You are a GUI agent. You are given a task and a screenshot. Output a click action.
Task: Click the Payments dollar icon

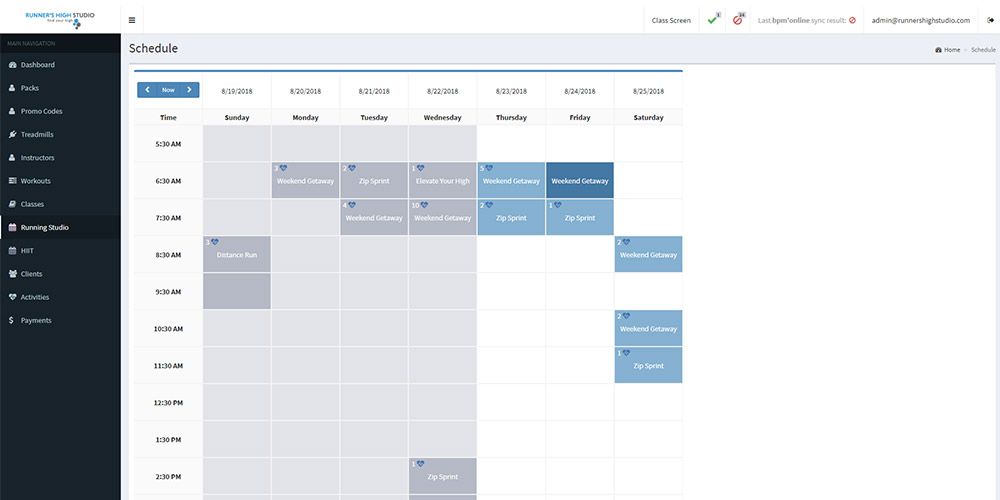click(12, 320)
